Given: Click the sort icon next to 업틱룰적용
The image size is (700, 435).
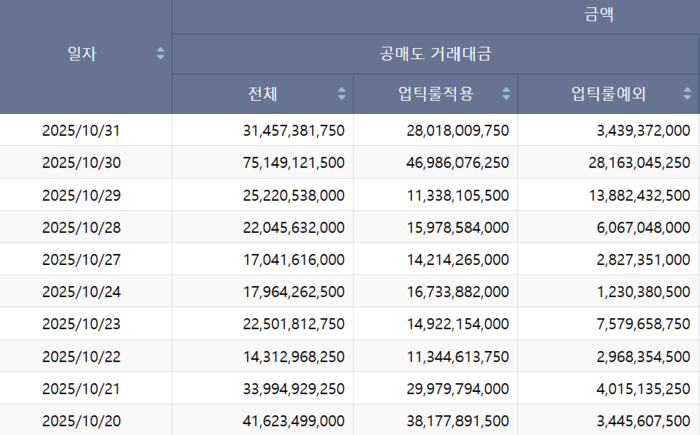Looking at the screenshot, I should (x=506, y=94).
